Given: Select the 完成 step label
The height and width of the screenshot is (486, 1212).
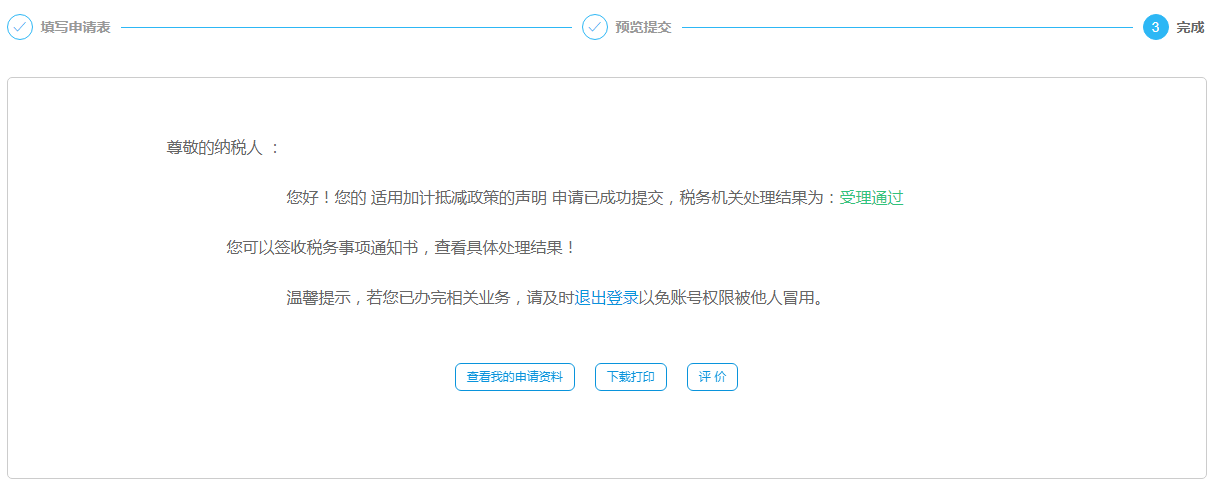Looking at the screenshot, I should (1190, 28).
